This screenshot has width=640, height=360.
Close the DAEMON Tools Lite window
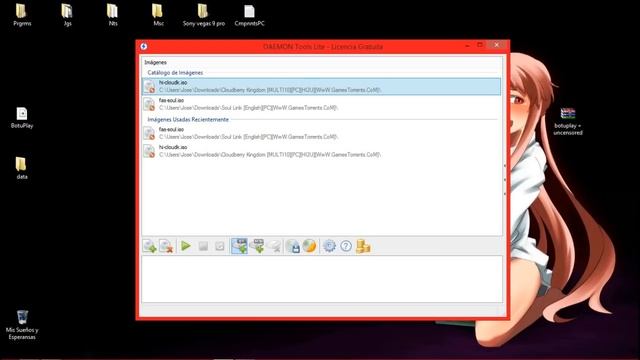point(496,45)
